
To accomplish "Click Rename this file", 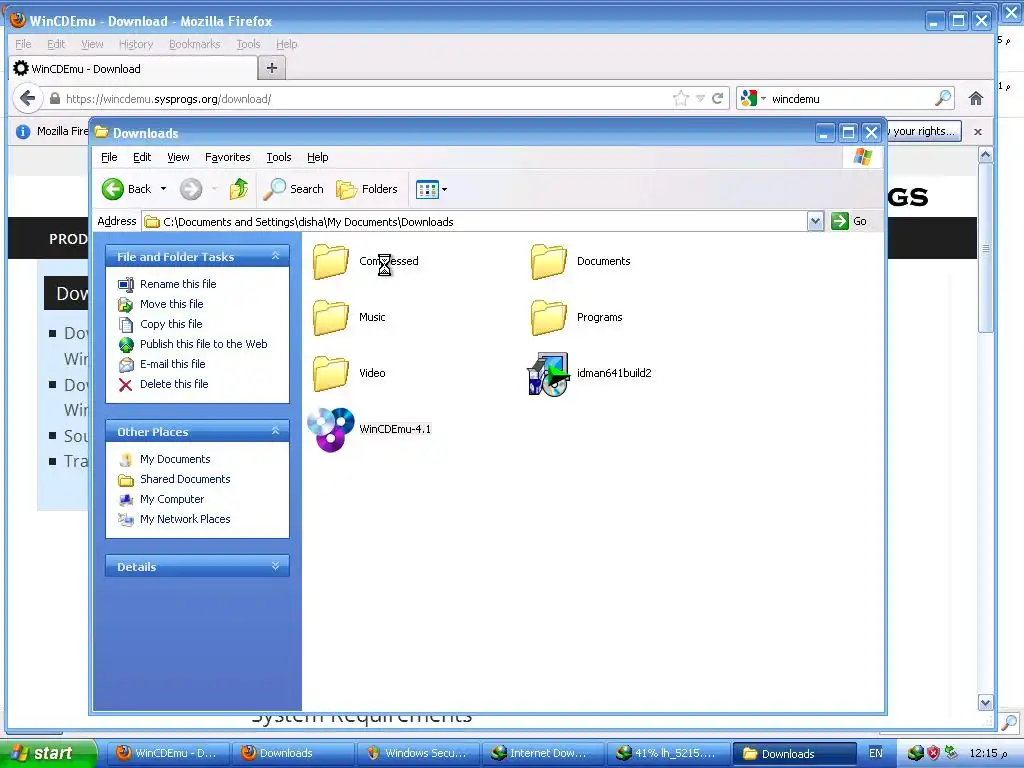I will [178, 284].
